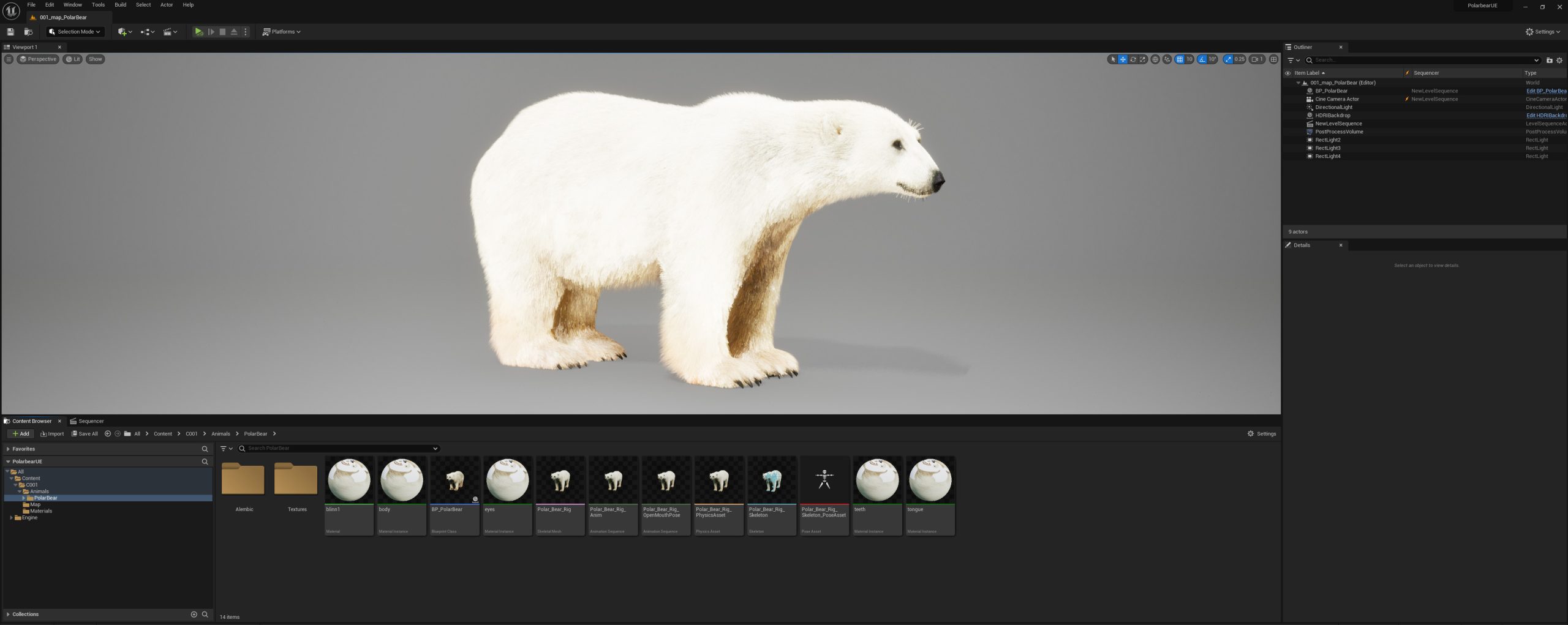Toggle world/local coordinate system globe icon
Image resolution: width=1568 pixels, height=625 pixels.
click(1155, 59)
